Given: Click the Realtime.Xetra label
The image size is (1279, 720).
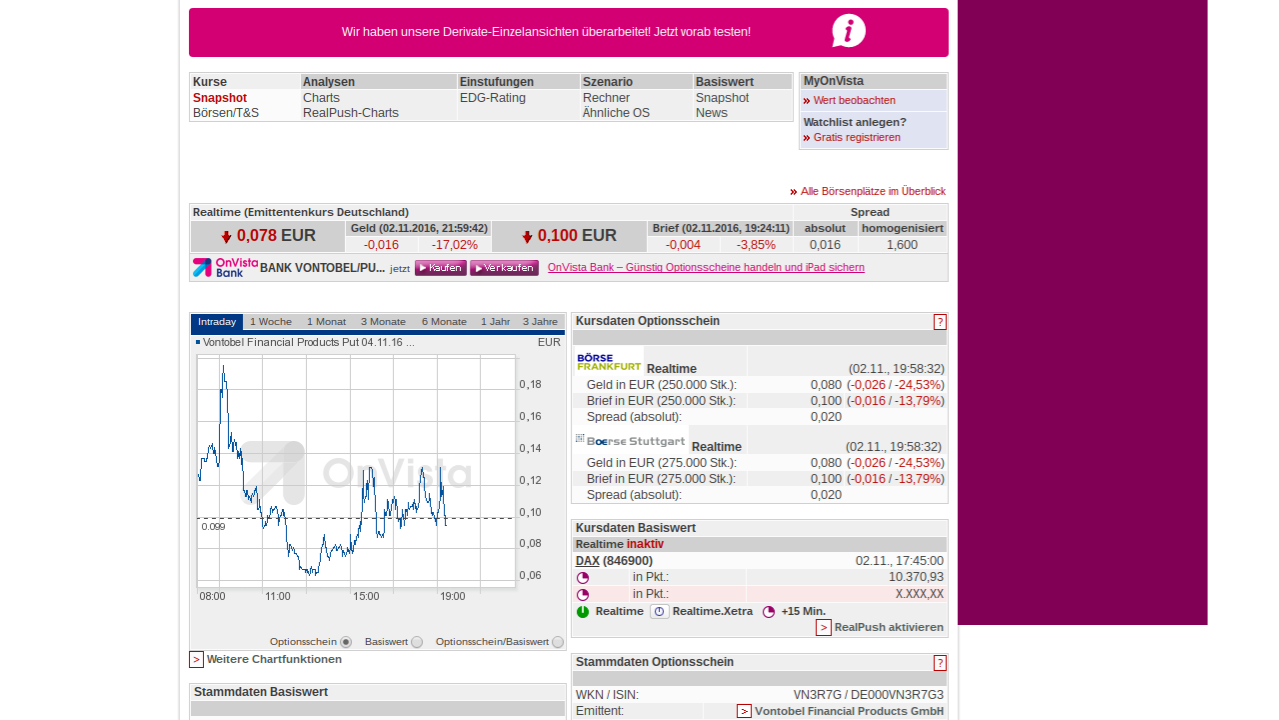Looking at the screenshot, I should coord(713,612).
